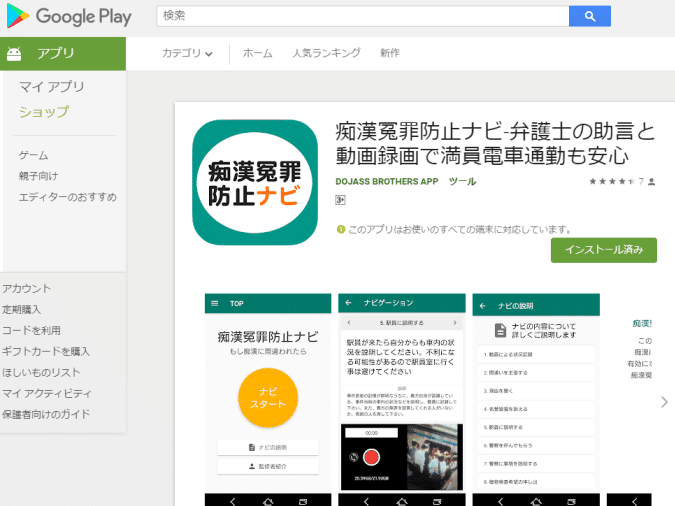Click コードを利用 link
Image resolution: width=675 pixels, height=506 pixels.
point(31,330)
